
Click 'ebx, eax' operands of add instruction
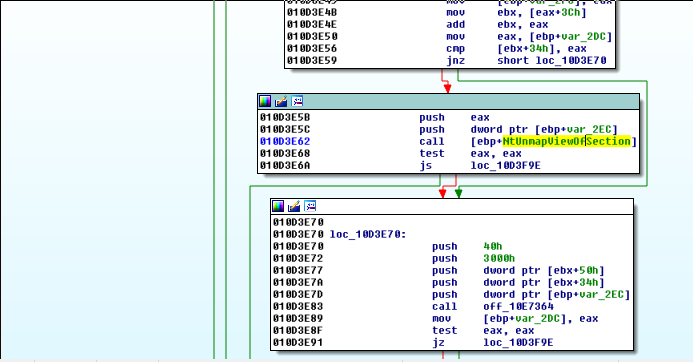[x=523, y=25]
